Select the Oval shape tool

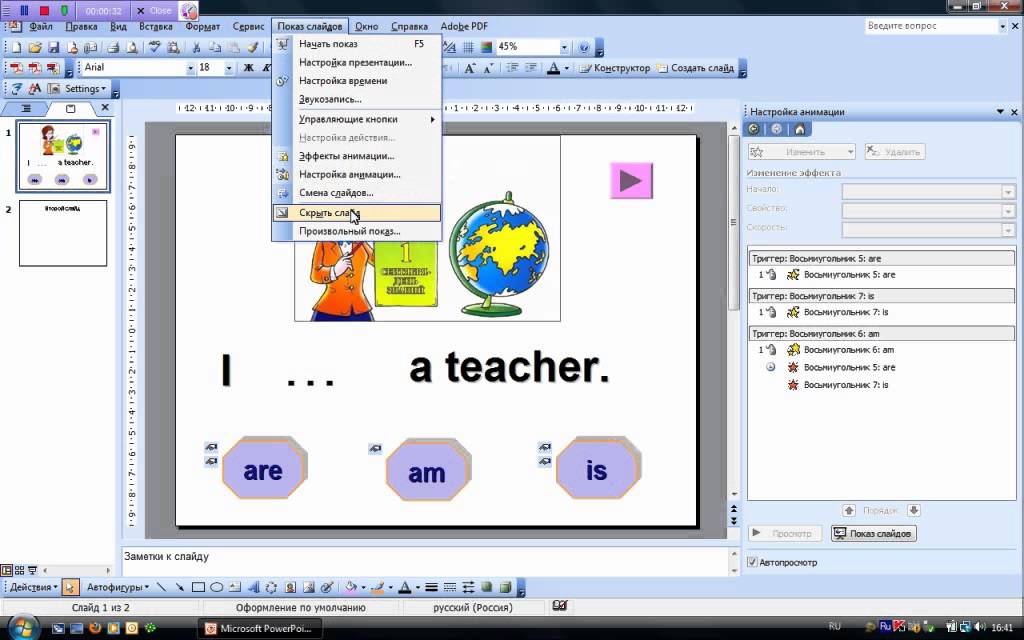coord(217,587)
